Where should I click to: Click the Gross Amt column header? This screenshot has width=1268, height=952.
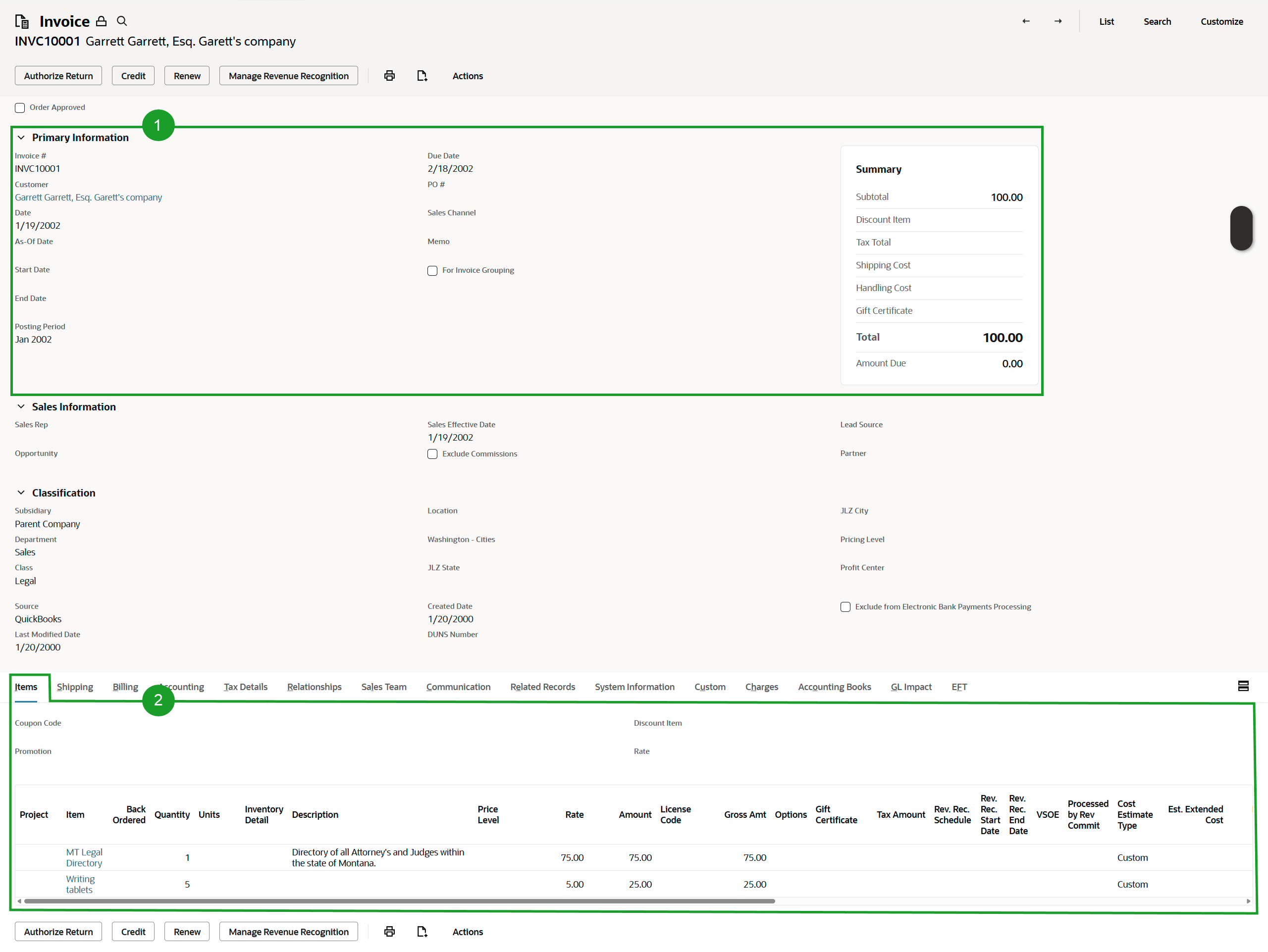point(744,814)
